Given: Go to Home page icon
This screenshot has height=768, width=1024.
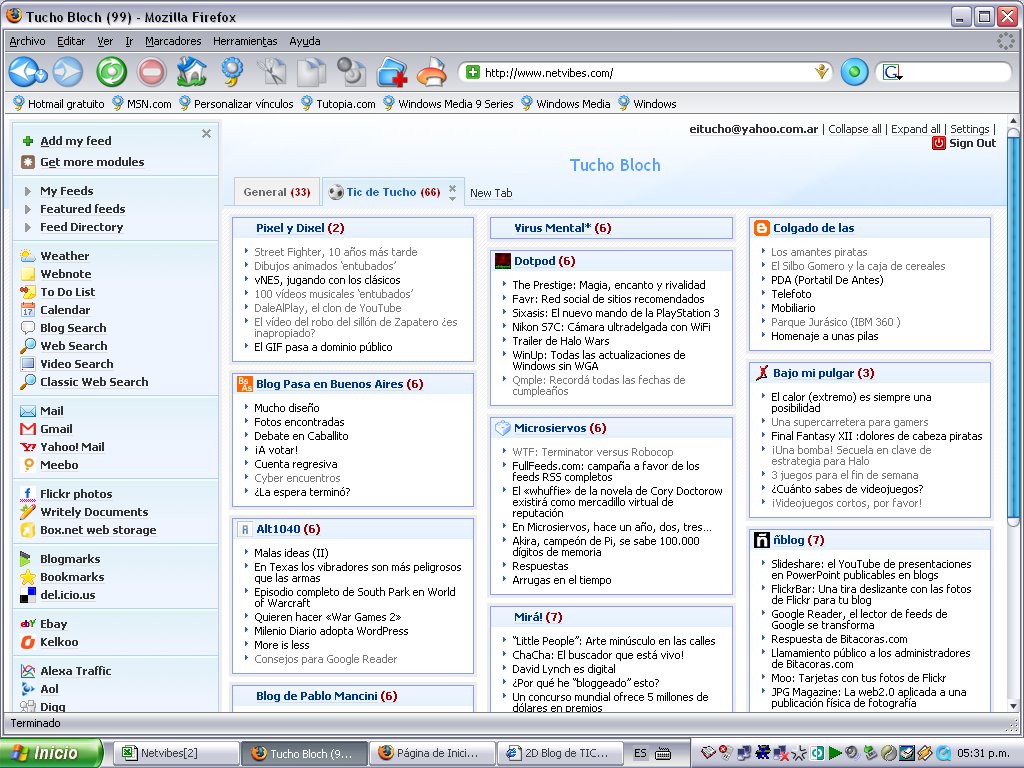Looking at the screenshot, I should click(191, 72).
